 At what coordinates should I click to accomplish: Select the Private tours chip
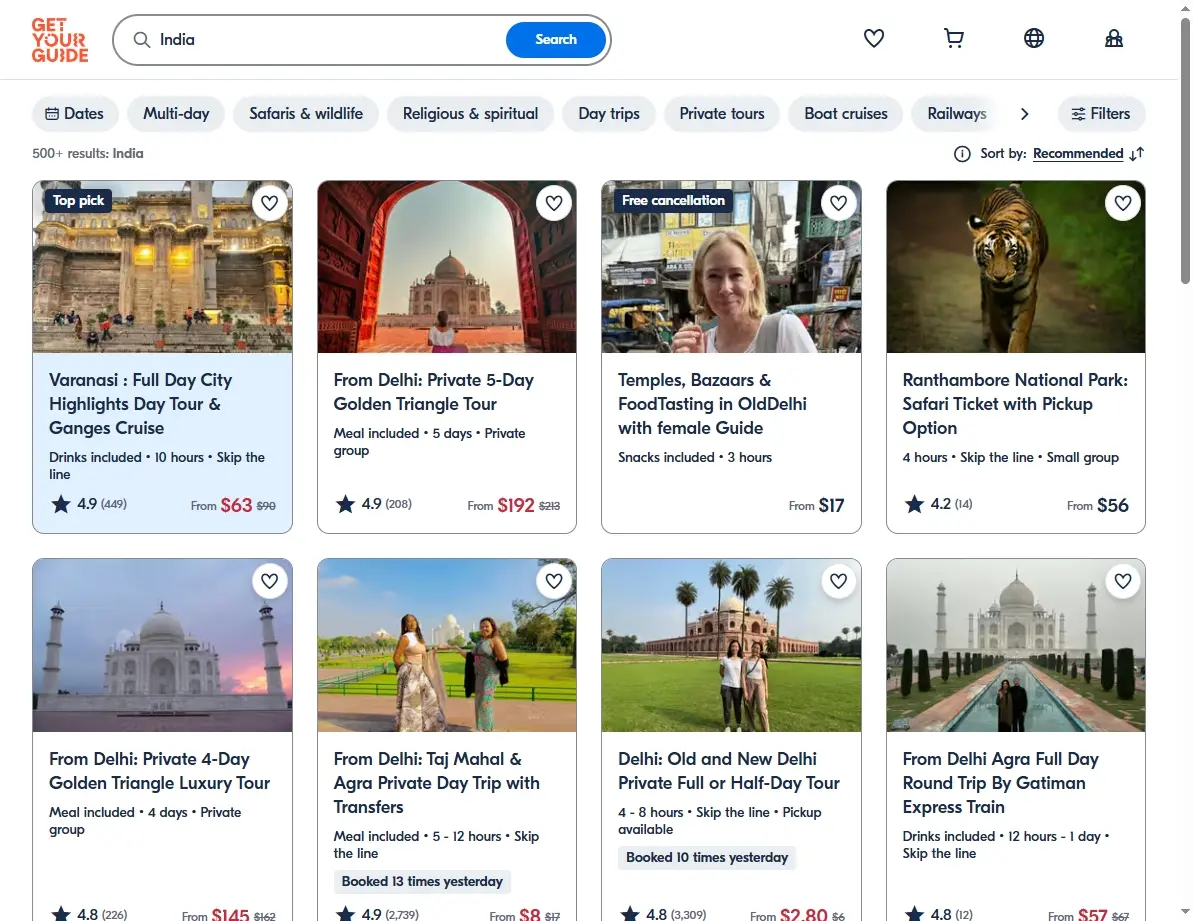[x=721, y=113]
